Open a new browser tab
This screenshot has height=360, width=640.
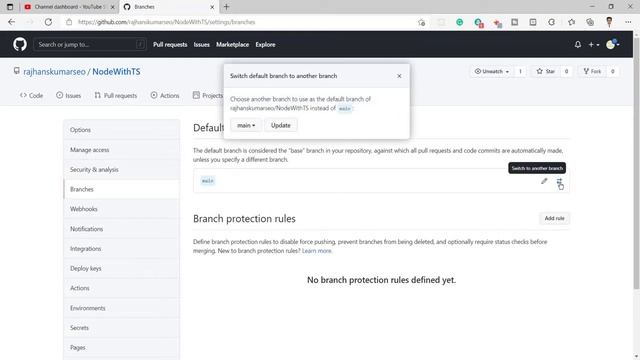(227, 7)
